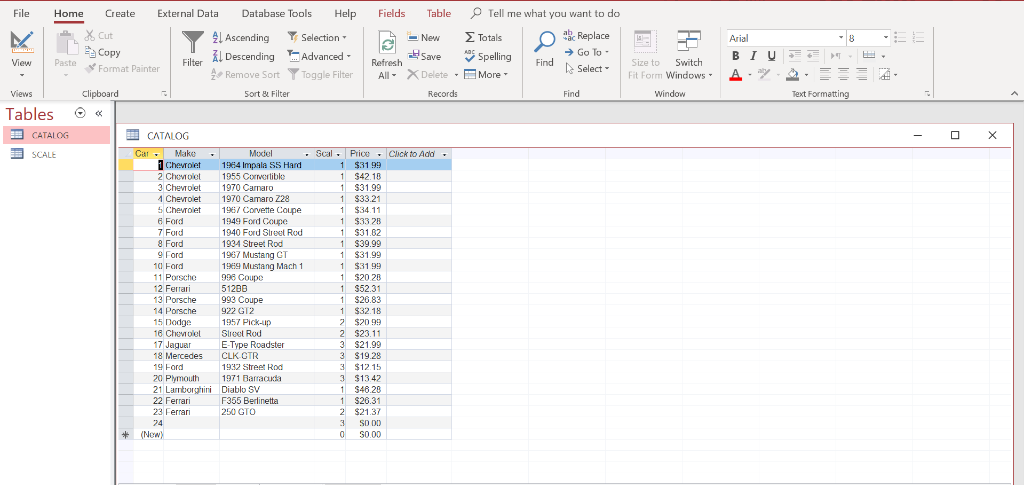Open the File tab
Screen dimensions: 1024x485
pyautogui.click(x=22, y=13)
